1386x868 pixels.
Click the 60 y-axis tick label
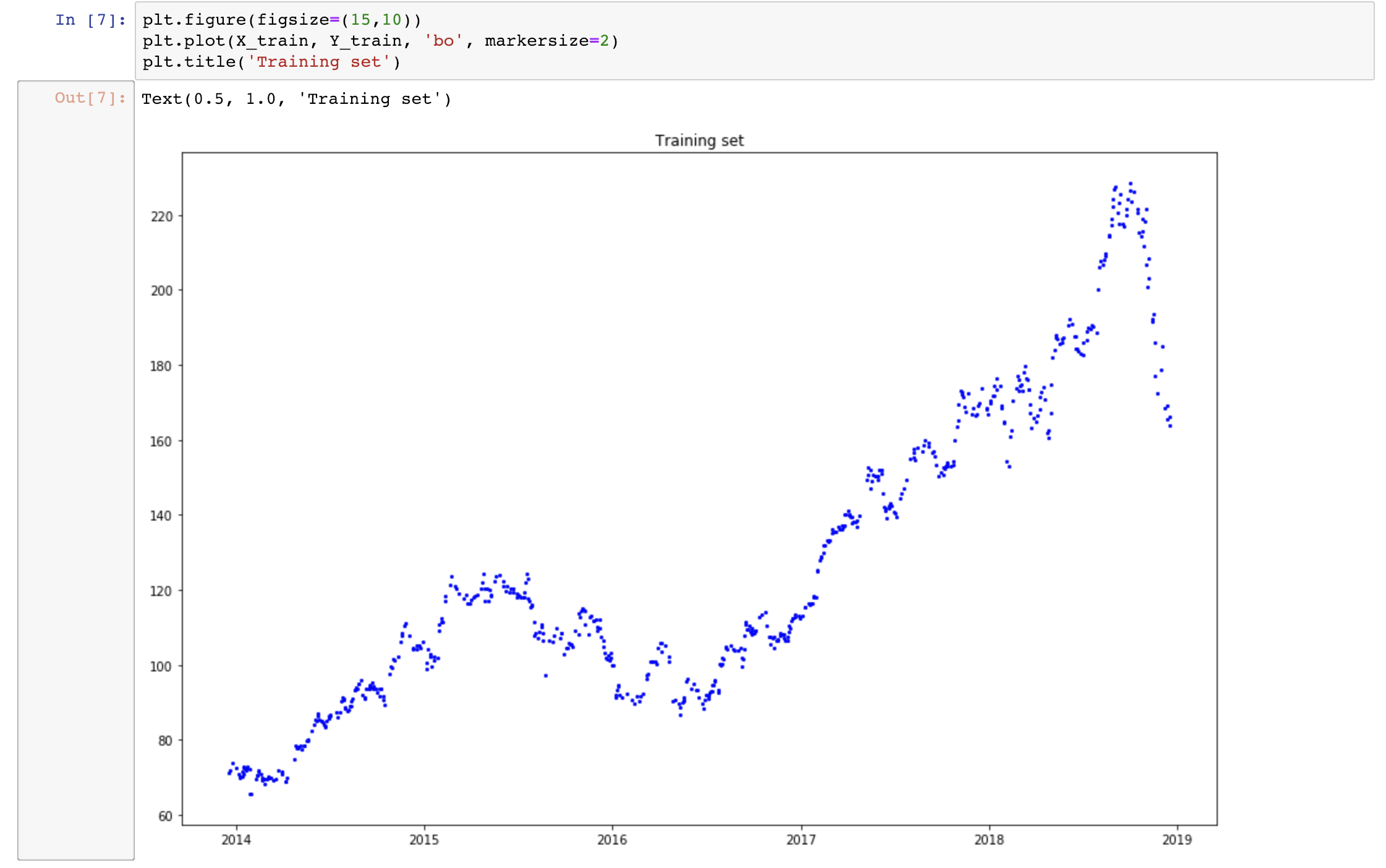click(165, 816)
